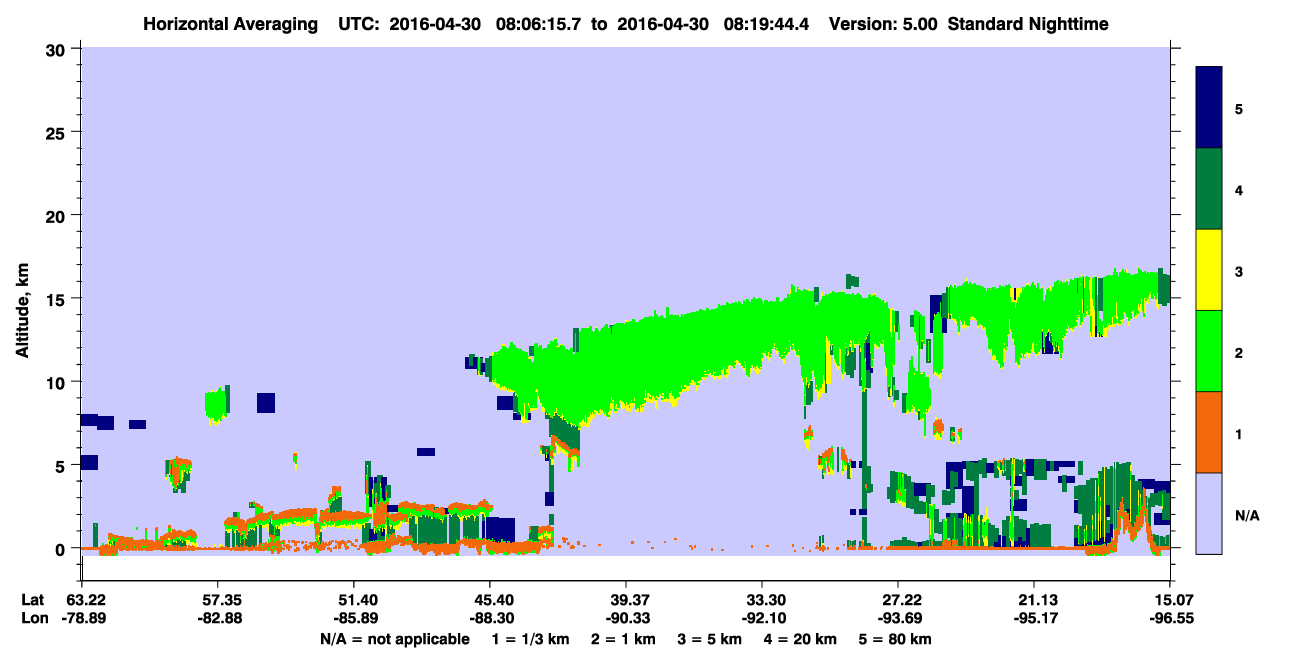
Task: Click the orange colorbar segment labeled 1
Action: point(1209,431)
